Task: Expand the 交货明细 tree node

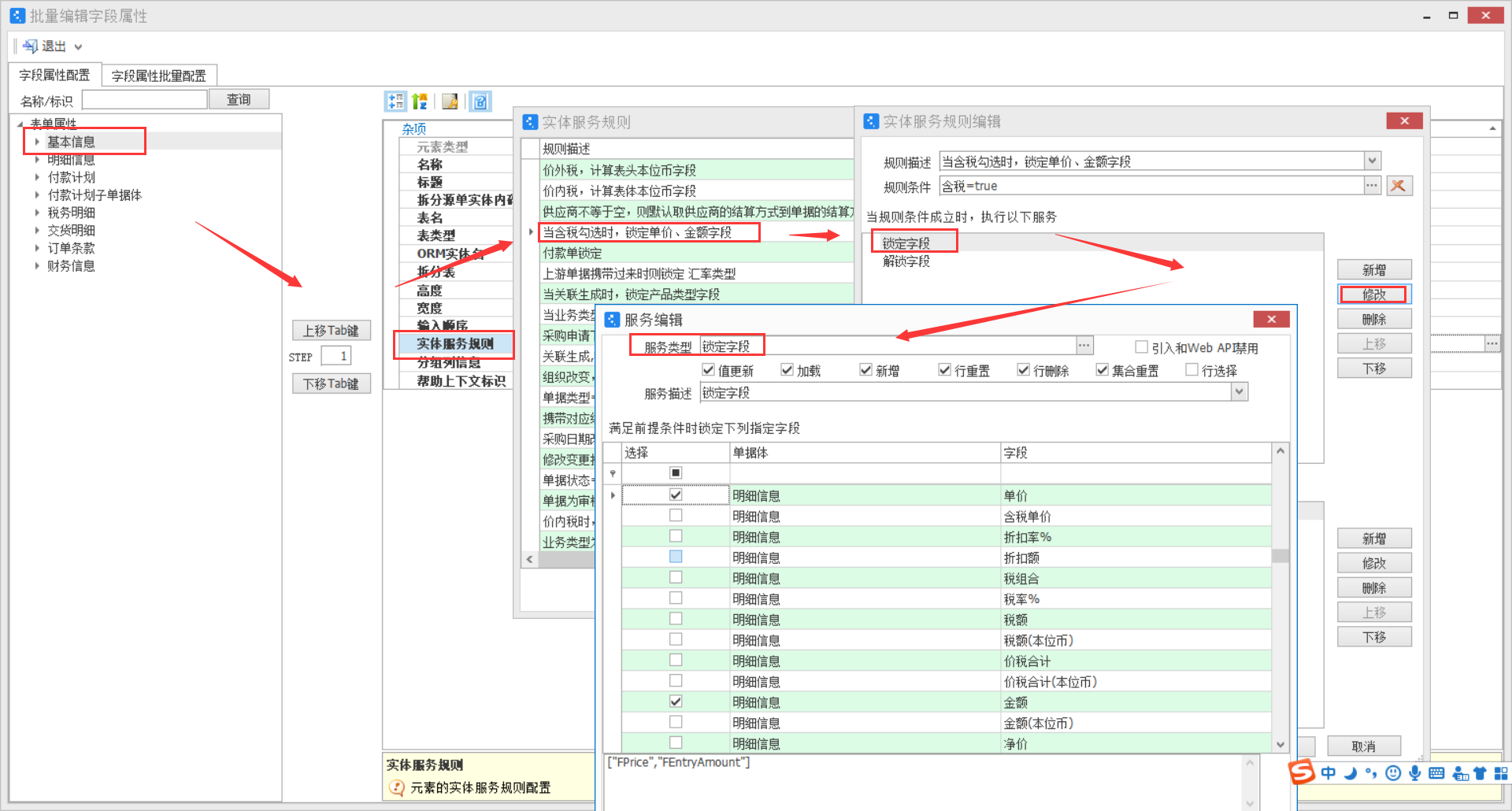Action: [x=37, y=231]
